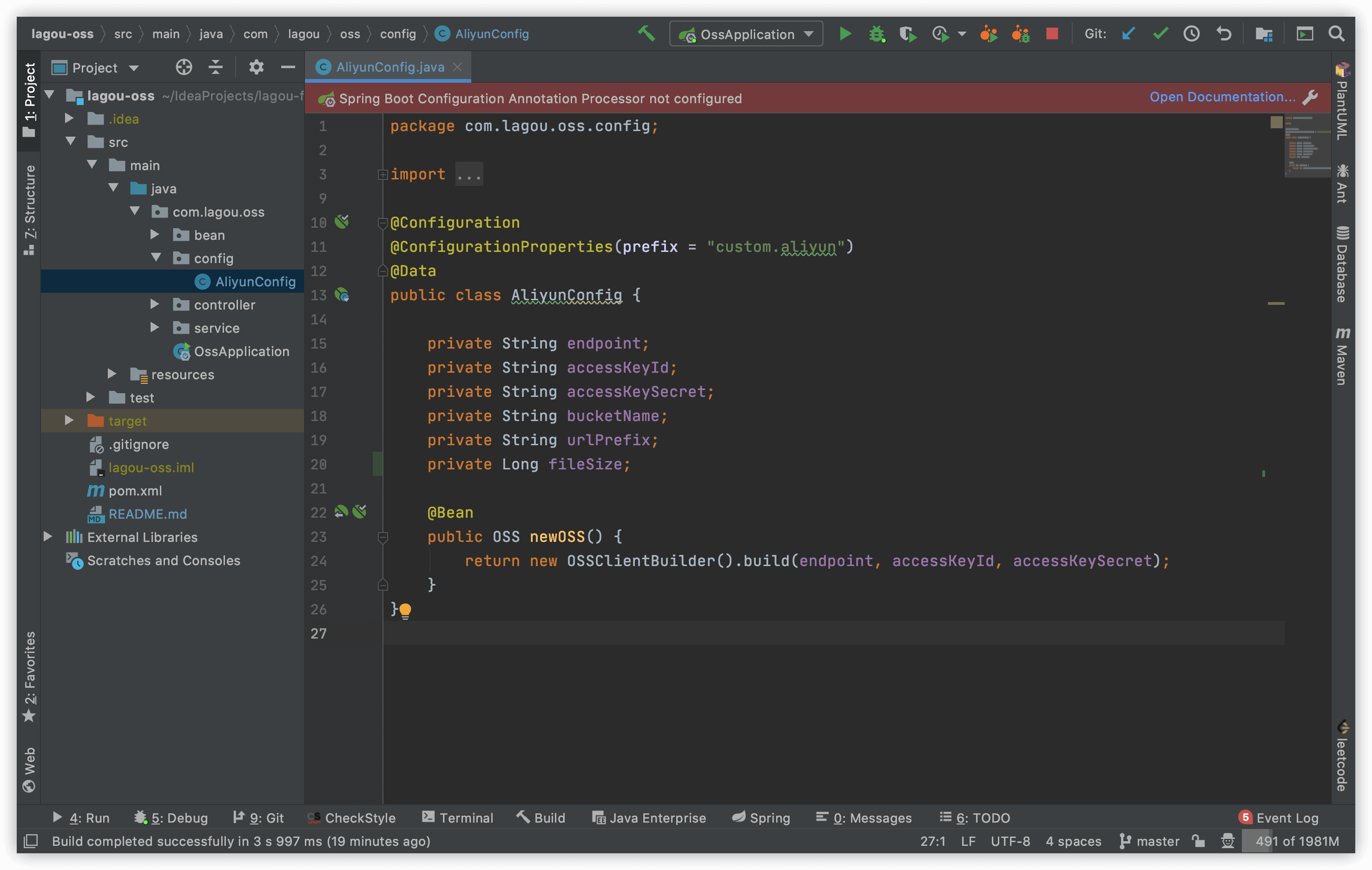
Task: Run OssApplication with the green play button
Action: click(845, 33)
